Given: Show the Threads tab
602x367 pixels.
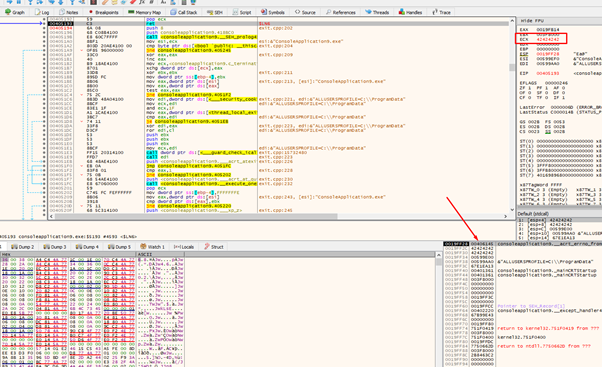Looking at the screenshot, I should (377, 12).
